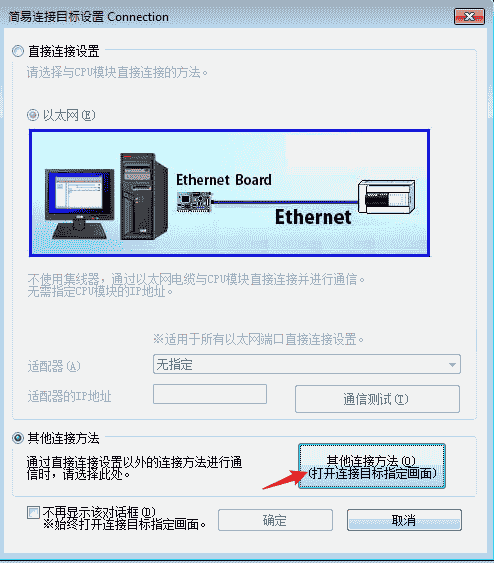This screenshot has width=494, height=563.
Task: Click the 取消 button
Action: 404,520
